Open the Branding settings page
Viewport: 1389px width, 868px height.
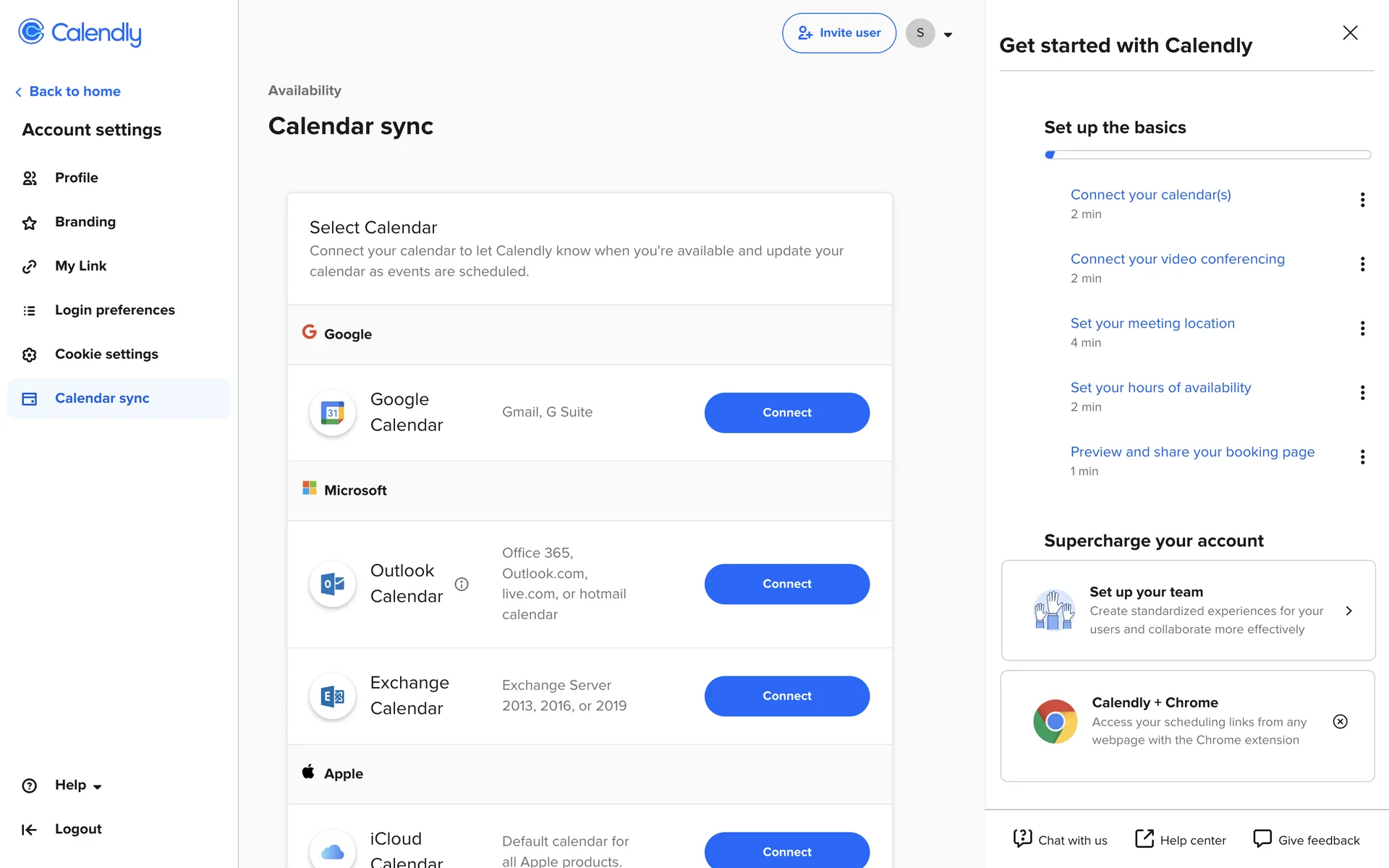click(85, 222)
